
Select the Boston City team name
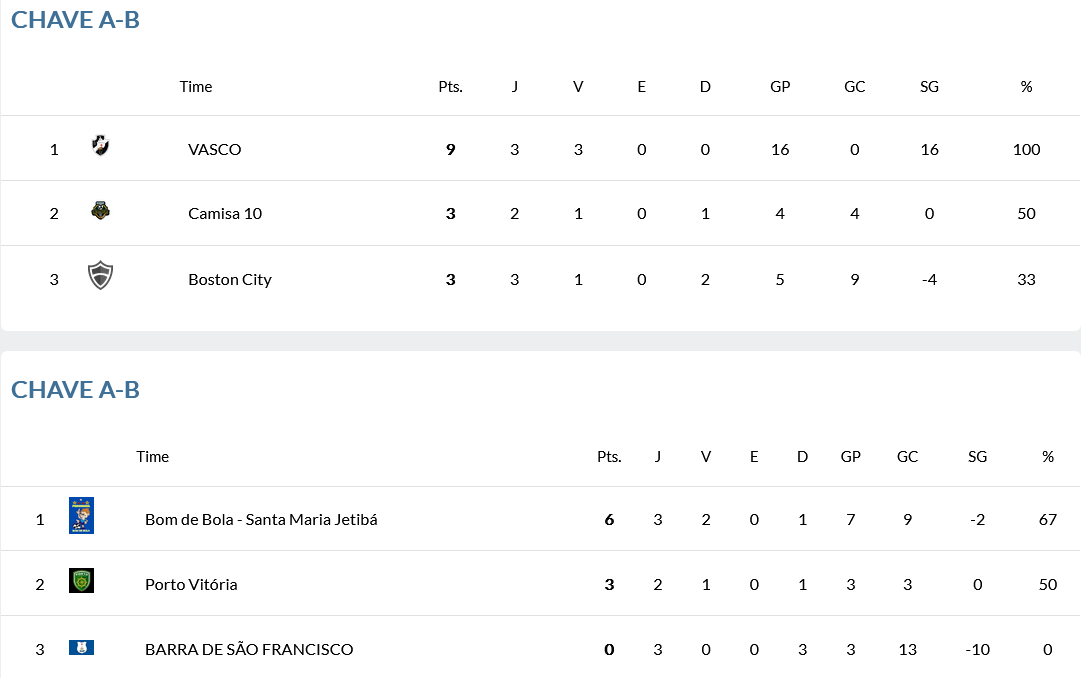click(x=230, y=279)
